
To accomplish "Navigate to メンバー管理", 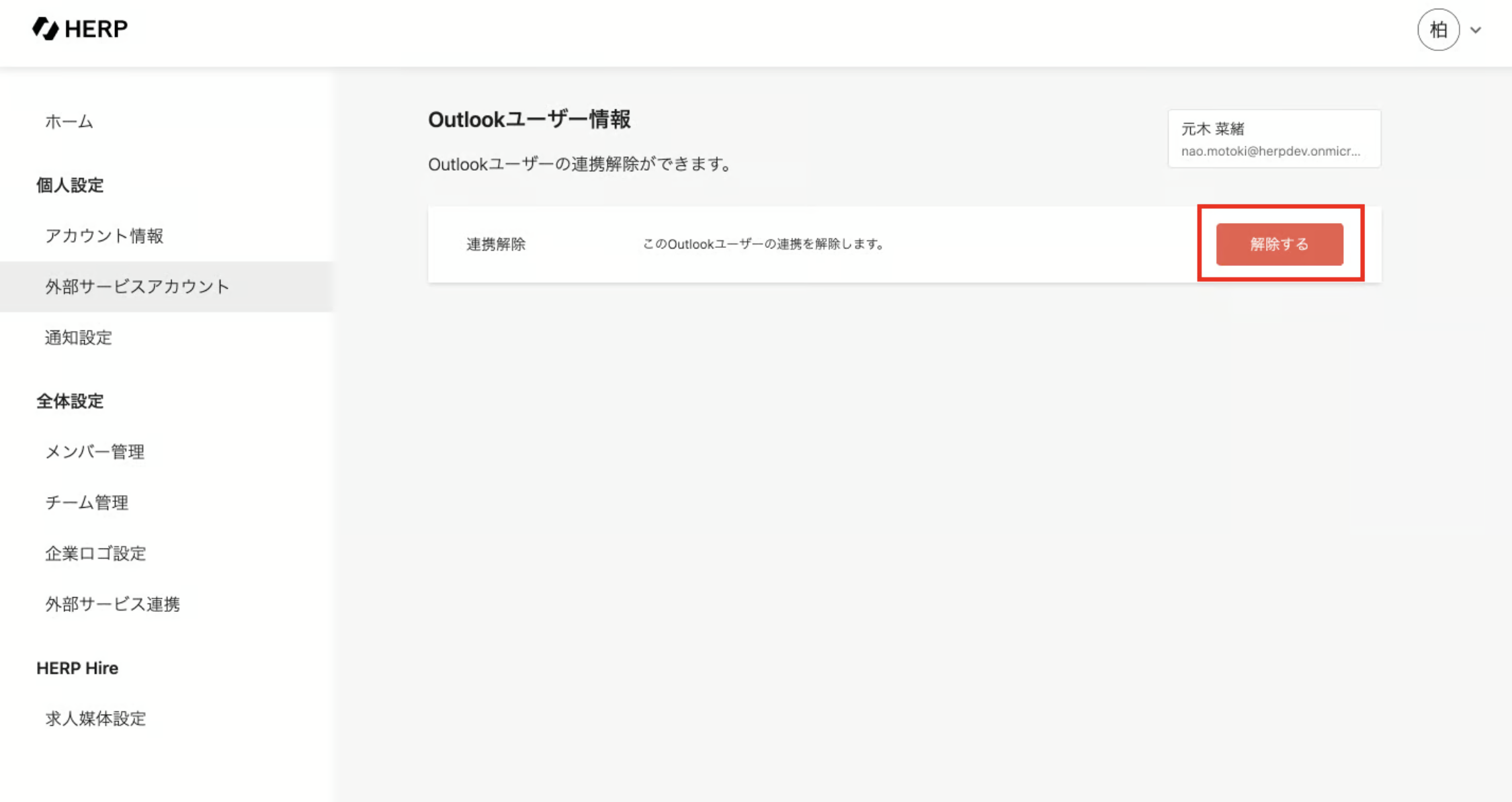I will (94, 452).
